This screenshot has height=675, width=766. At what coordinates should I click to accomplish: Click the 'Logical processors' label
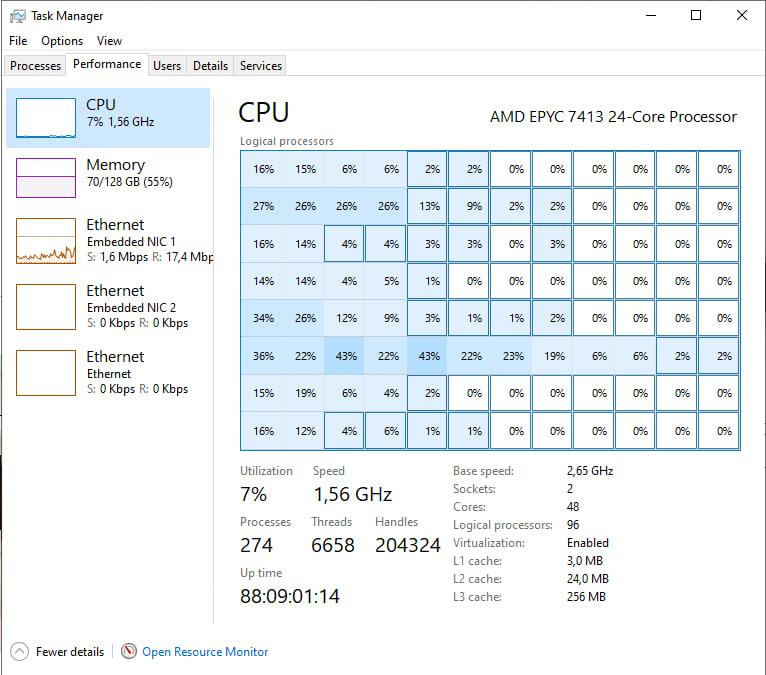click(287, 141)
